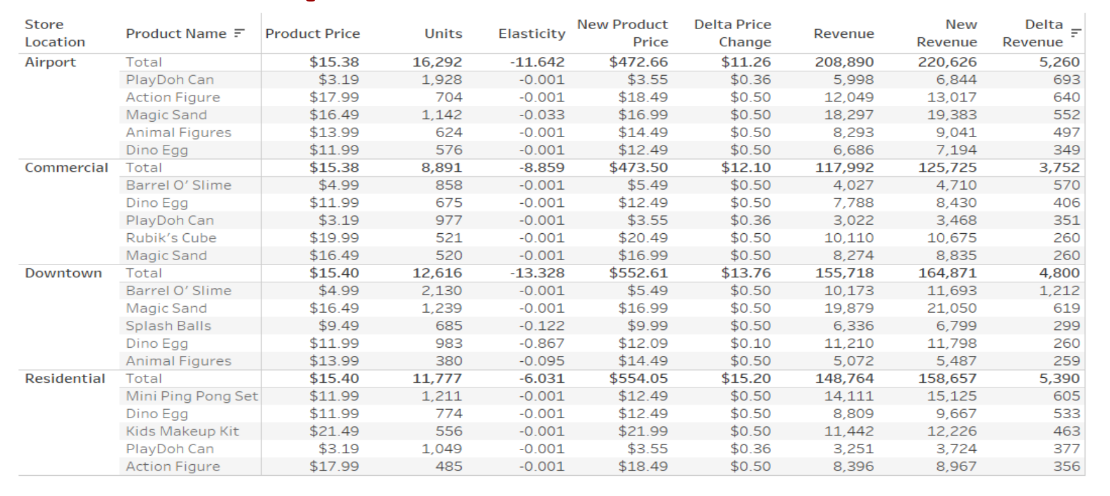Click the sort icon beside Delta Revenue

pos(1076,34)
